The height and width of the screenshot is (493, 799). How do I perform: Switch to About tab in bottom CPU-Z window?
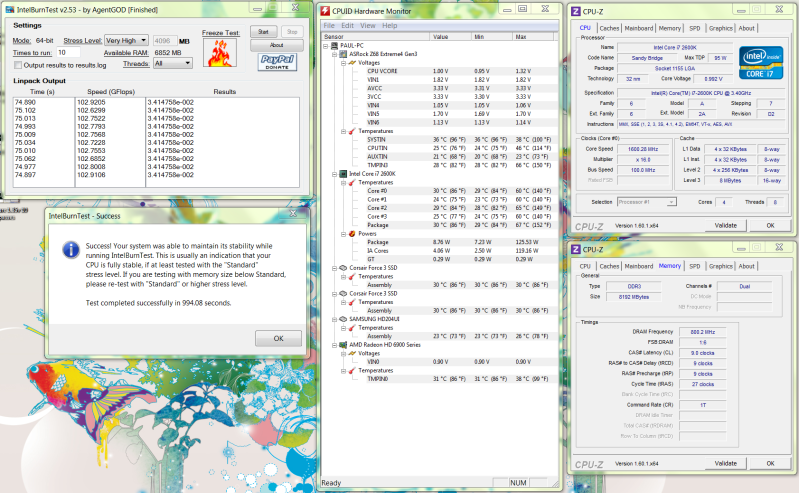747,266
